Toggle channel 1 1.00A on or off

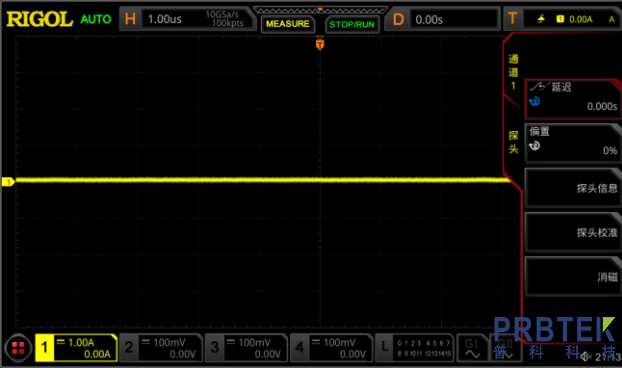click(x=76, y=348)
